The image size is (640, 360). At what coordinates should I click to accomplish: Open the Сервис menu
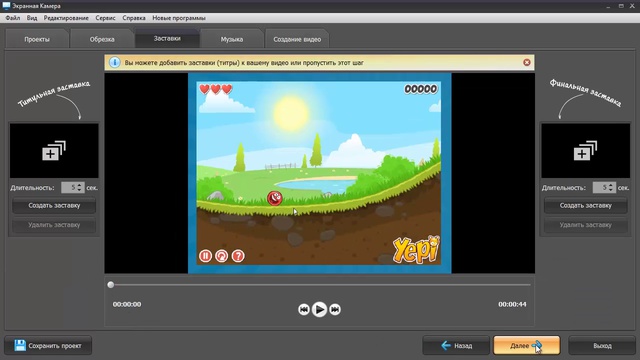pos(105,18)
